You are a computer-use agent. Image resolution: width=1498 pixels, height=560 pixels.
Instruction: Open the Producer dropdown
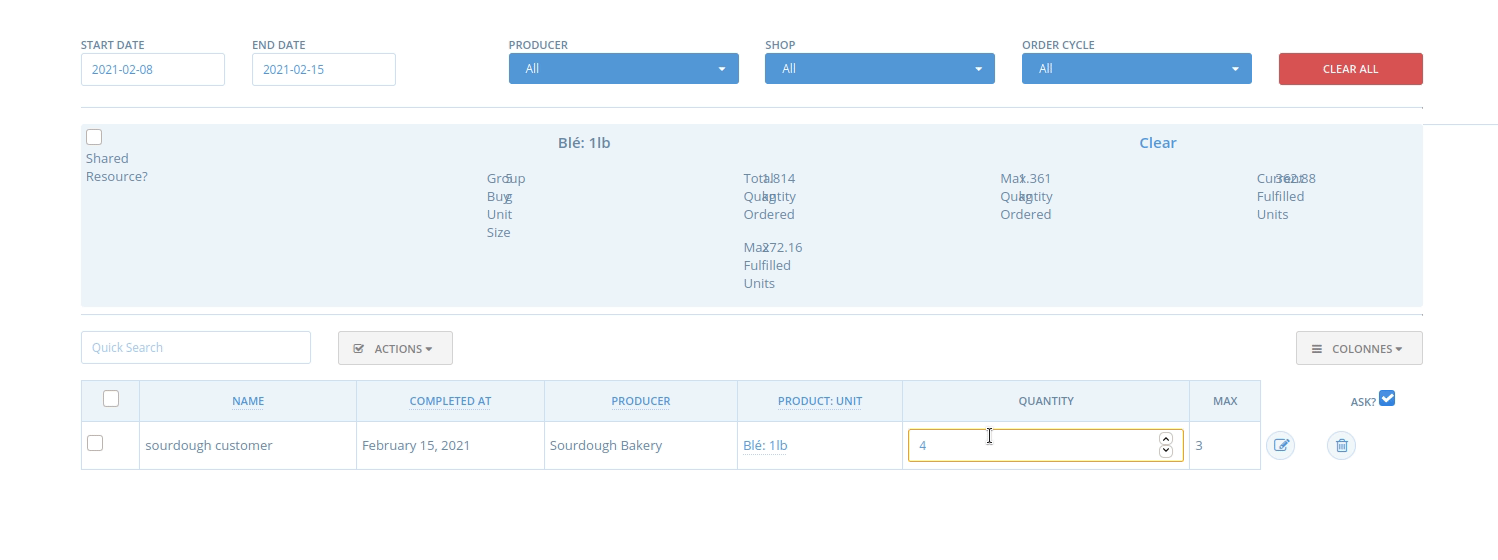click(624, 69)
